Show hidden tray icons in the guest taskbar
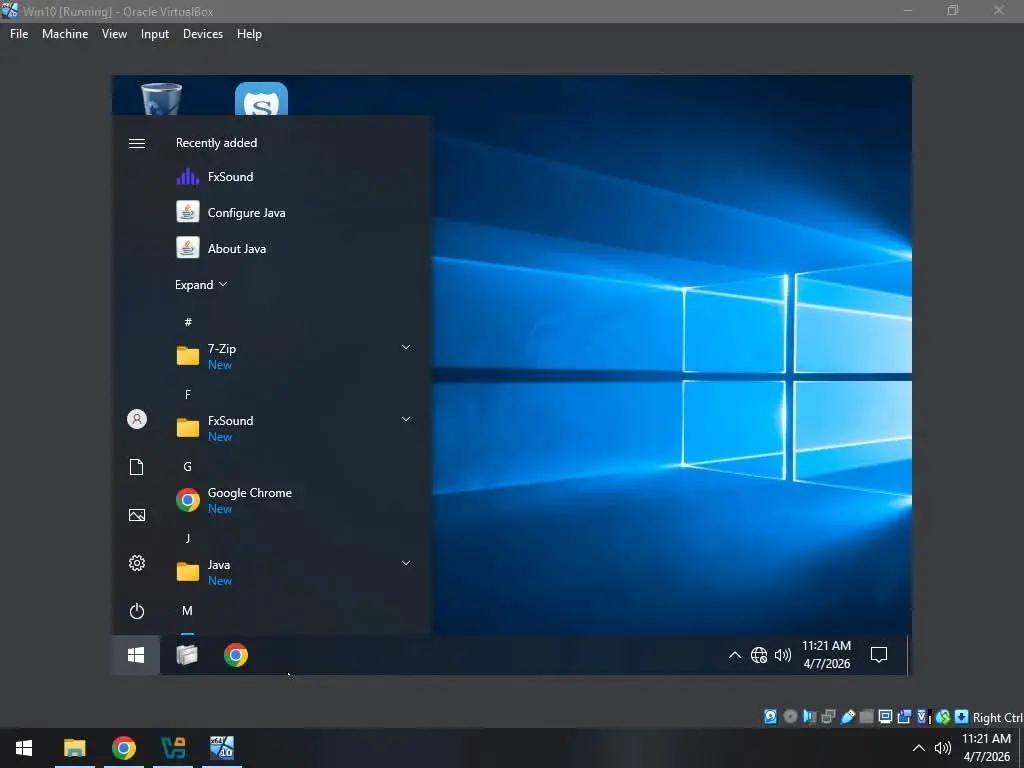1024x768 pixels. pos(734,654)
